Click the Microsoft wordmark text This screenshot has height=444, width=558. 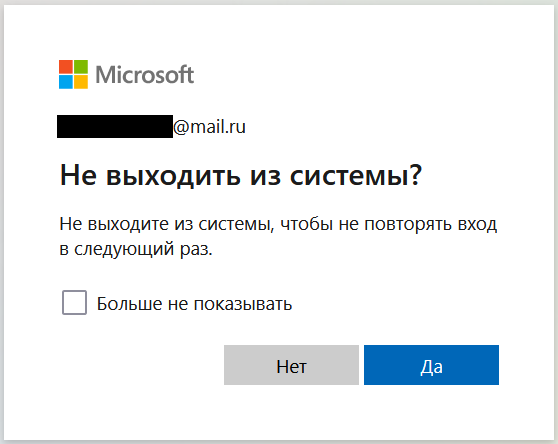(145, 75)
